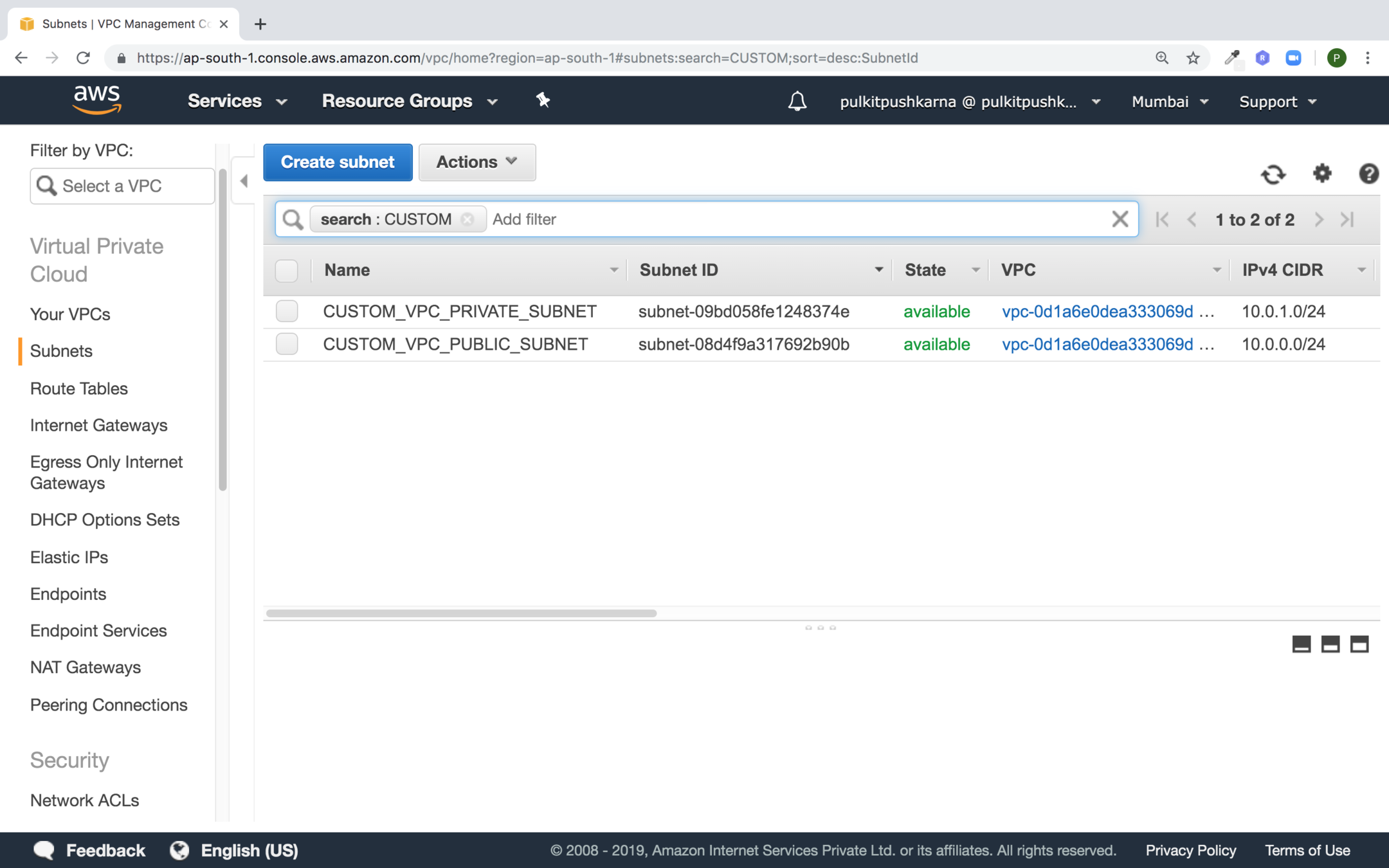Click the pin shortcut icon in navbar
The image size is (1389, 868).
coord(543,100)
